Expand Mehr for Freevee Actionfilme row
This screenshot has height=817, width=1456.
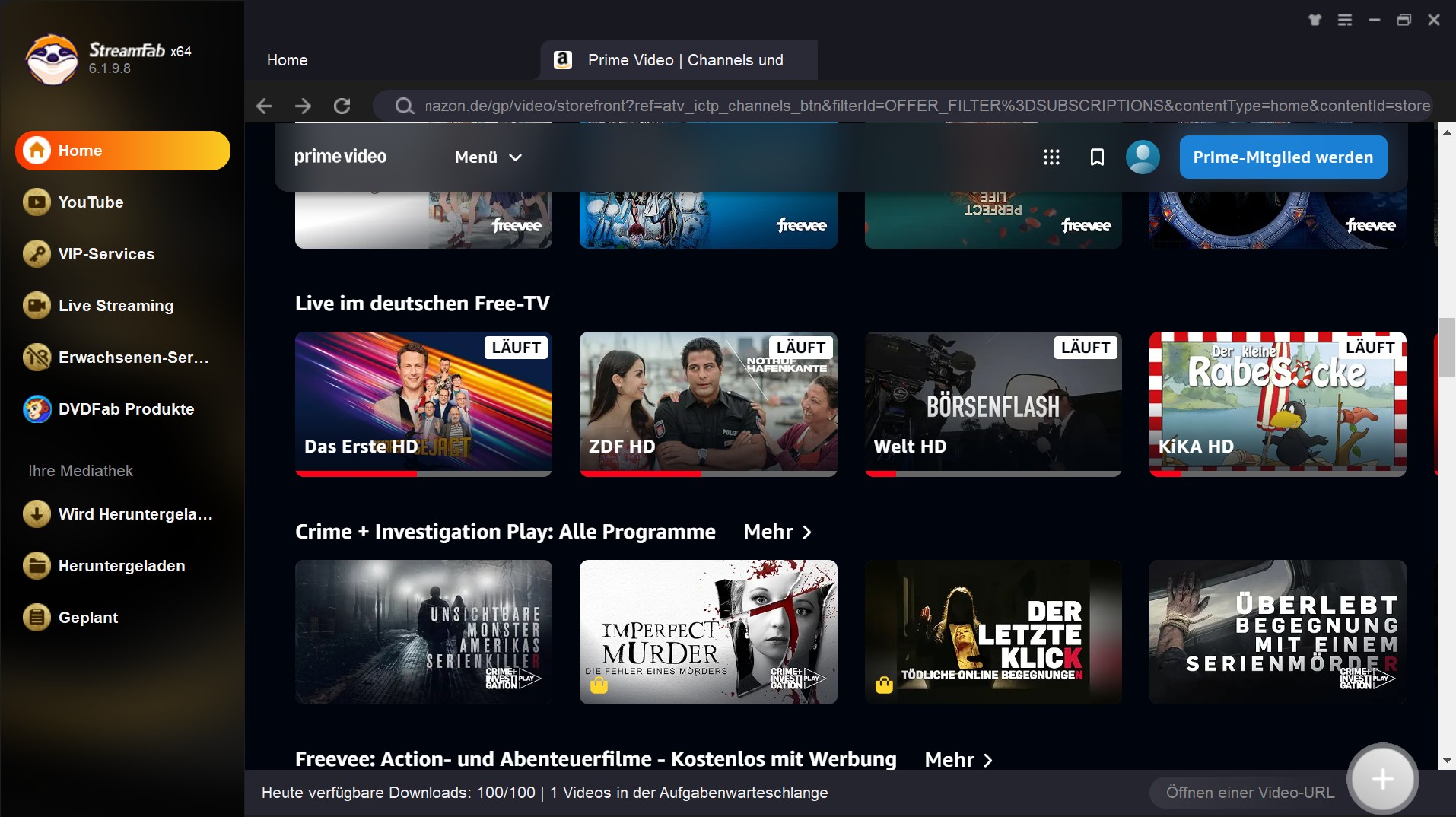click(x=958, y=759)
